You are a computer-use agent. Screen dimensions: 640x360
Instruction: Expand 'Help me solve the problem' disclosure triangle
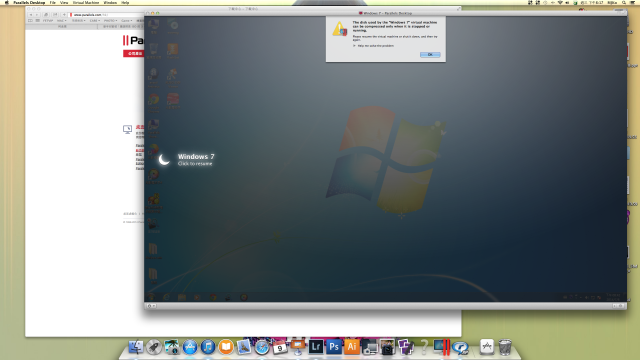tap(354, 46)
